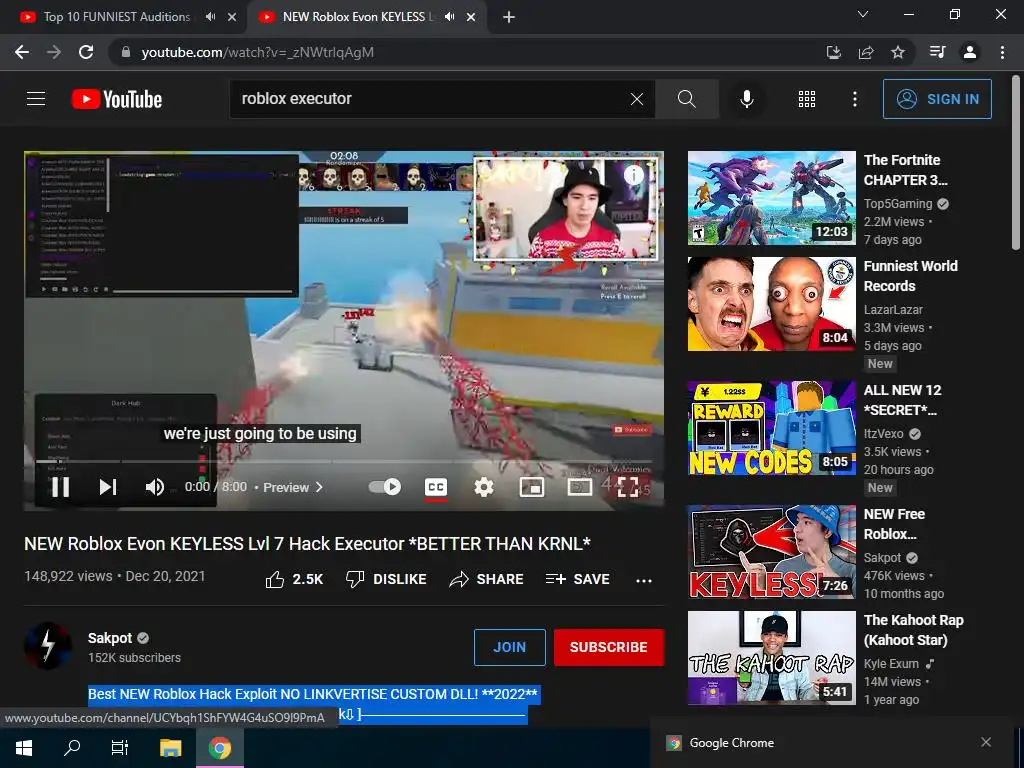The width and height of the screenshot is (1024, 768).
Task: Open Windows Start menu
Action: click(24, 748)
